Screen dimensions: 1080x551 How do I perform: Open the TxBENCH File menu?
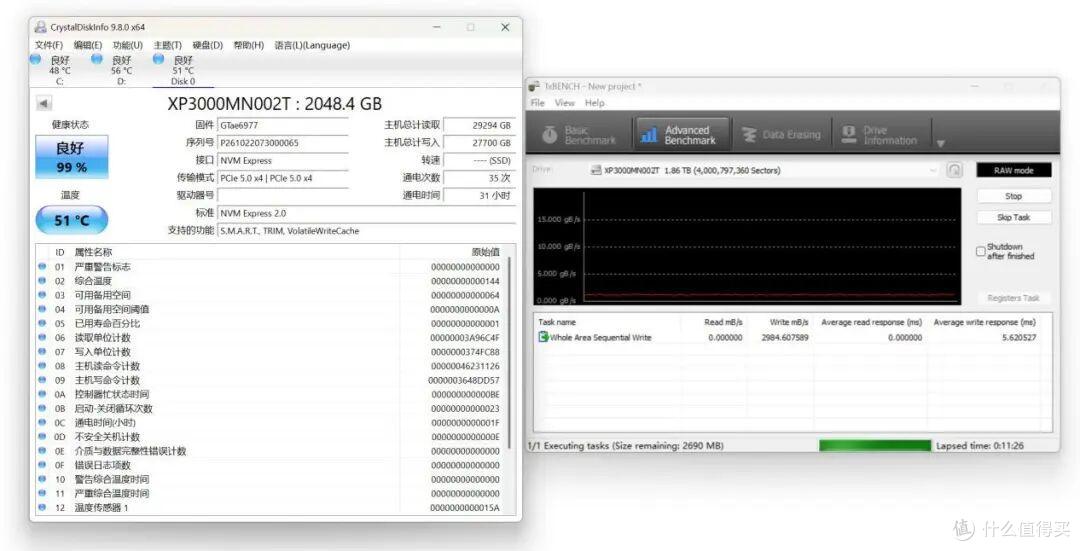point(537,103)
